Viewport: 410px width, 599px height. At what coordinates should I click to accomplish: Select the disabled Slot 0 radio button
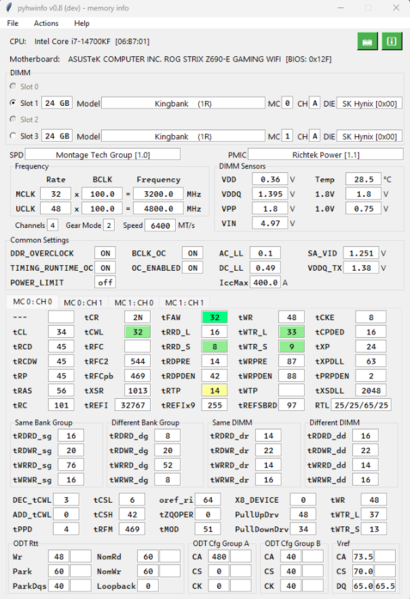click(x=13, y=86)
